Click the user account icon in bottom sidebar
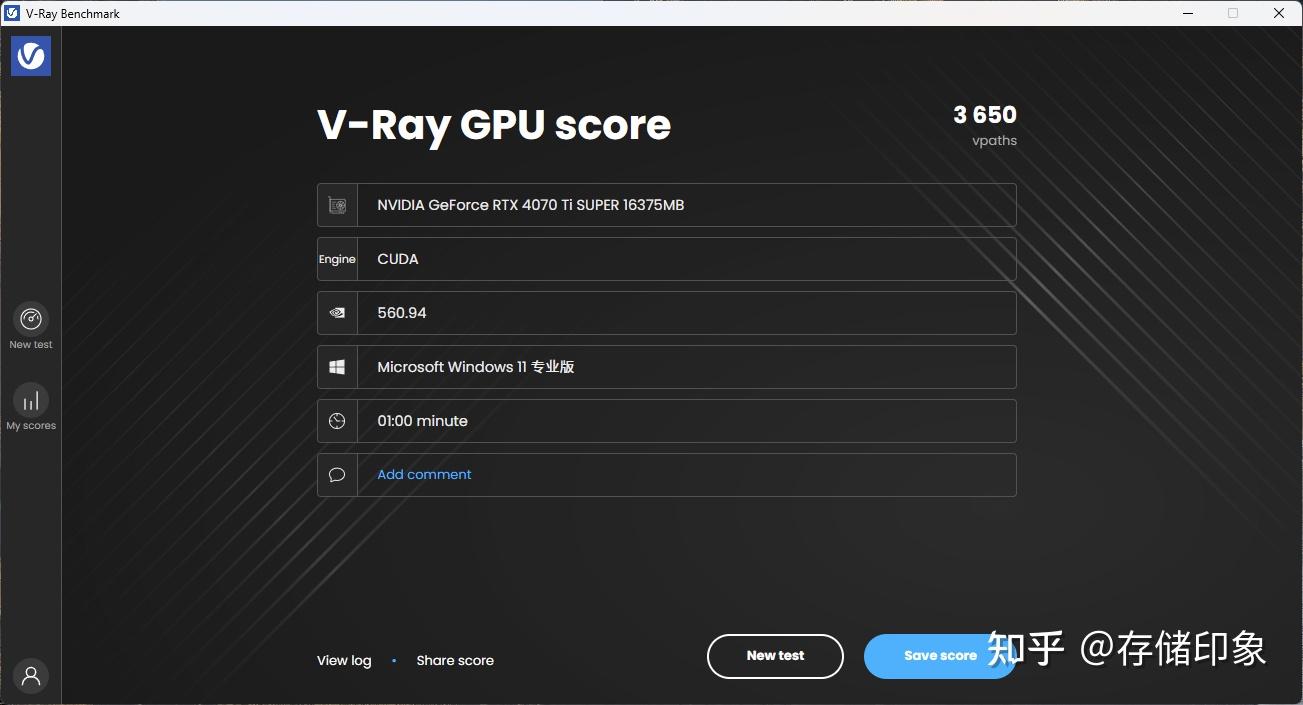Image resolution: width=1303 pixels, height=705 pixels. coord(30,676)
